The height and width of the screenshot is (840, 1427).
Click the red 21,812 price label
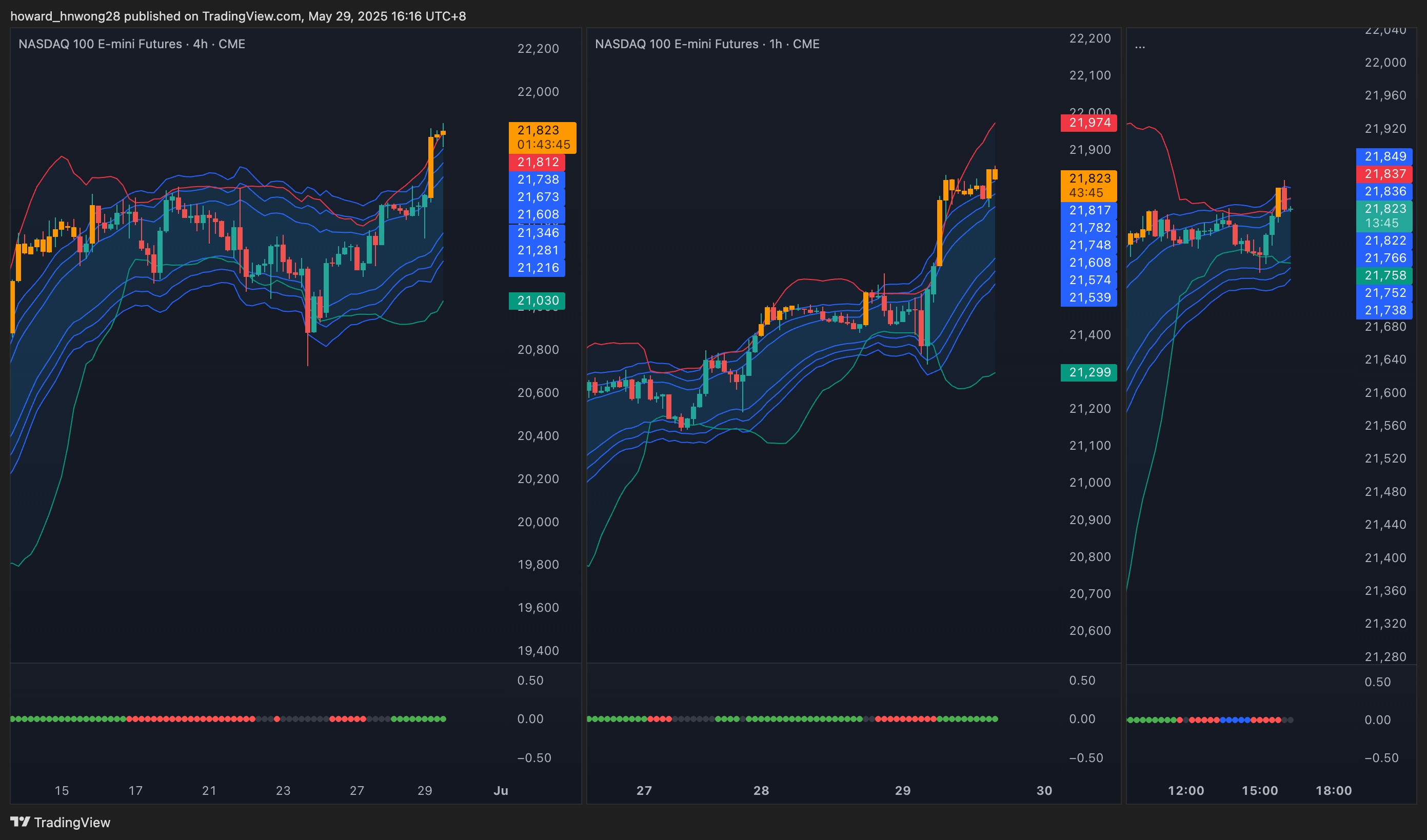538,162
